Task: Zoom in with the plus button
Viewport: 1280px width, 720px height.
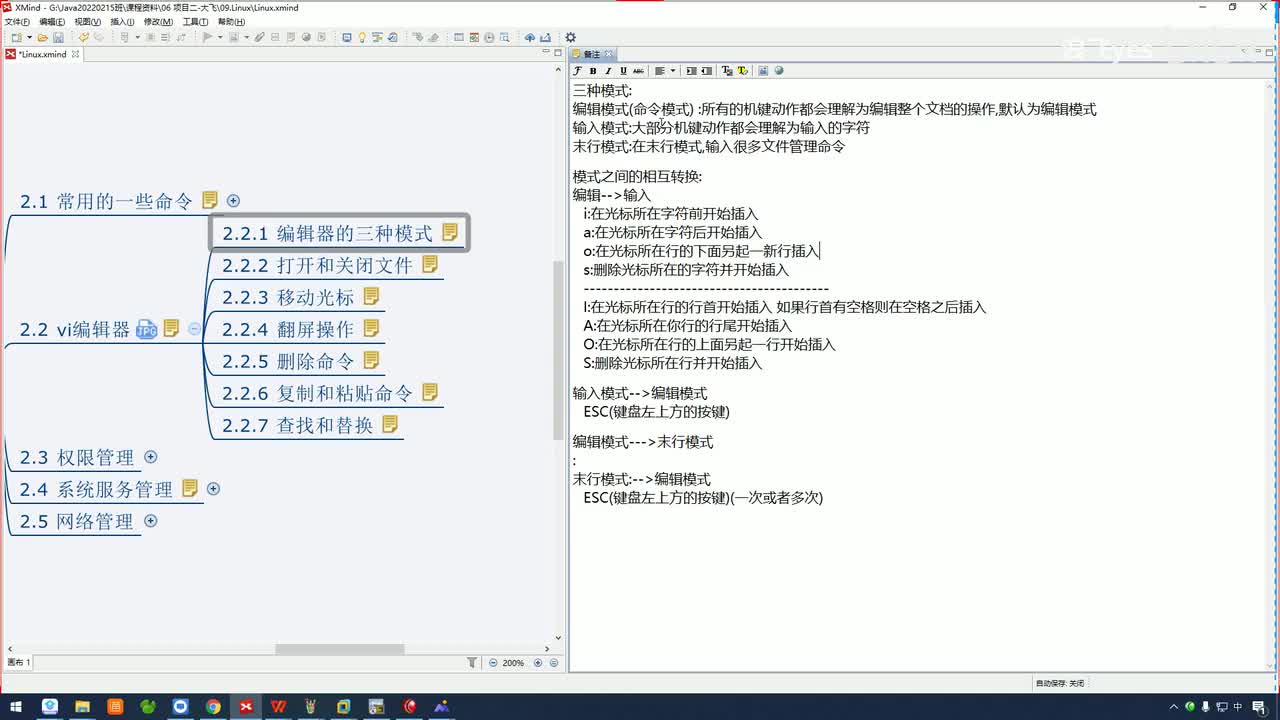Action: coord(538,662)
